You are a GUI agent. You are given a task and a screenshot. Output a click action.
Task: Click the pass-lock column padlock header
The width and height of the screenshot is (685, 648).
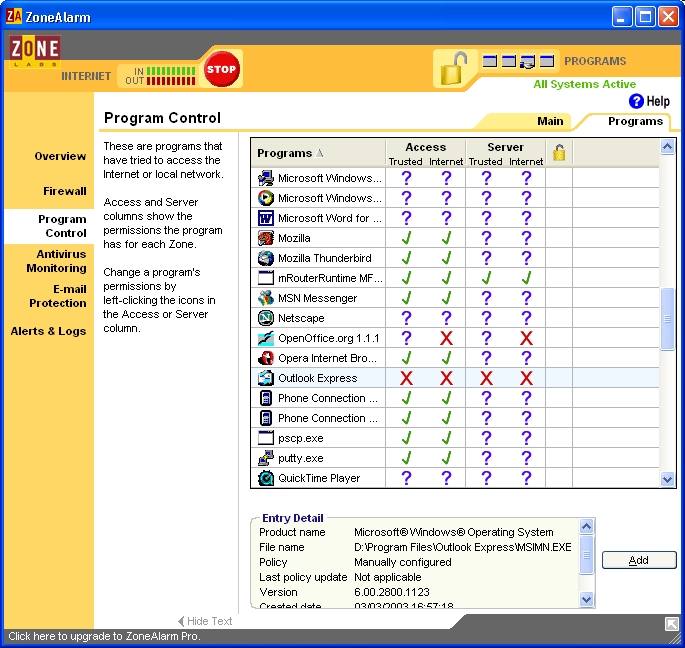pyautogui.click(x=559, y=152)
